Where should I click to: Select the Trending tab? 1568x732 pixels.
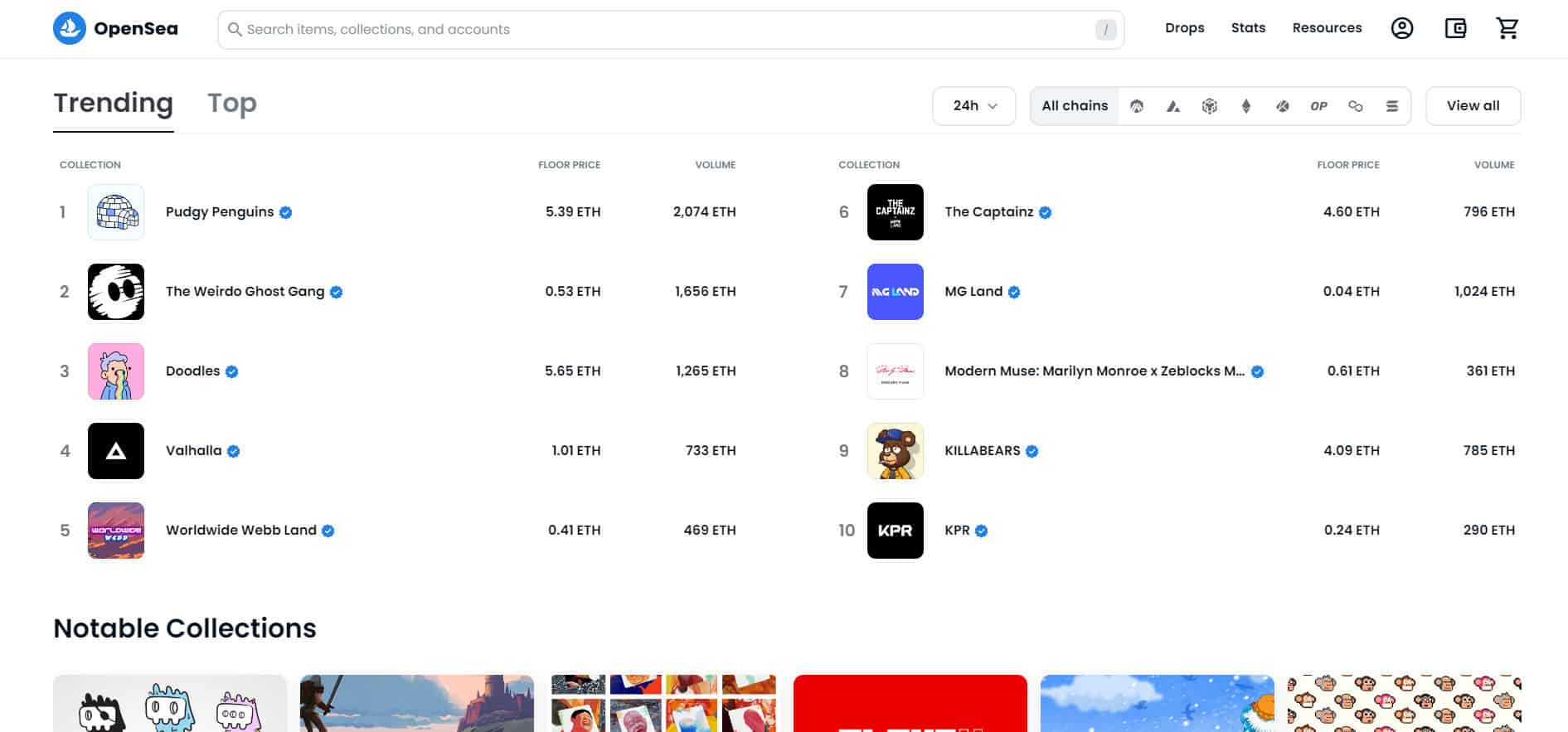point(114,104)
